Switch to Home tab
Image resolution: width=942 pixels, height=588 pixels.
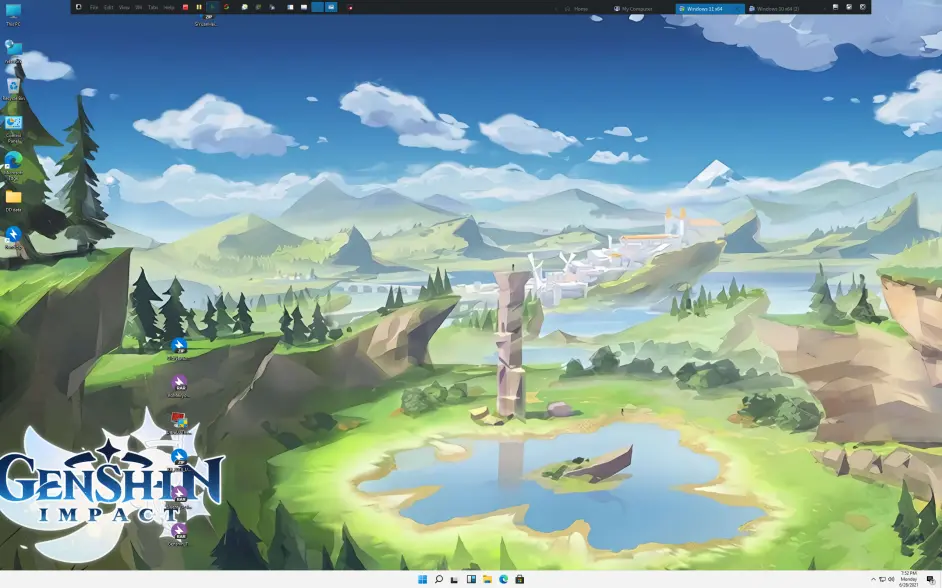tap(577, 8)
